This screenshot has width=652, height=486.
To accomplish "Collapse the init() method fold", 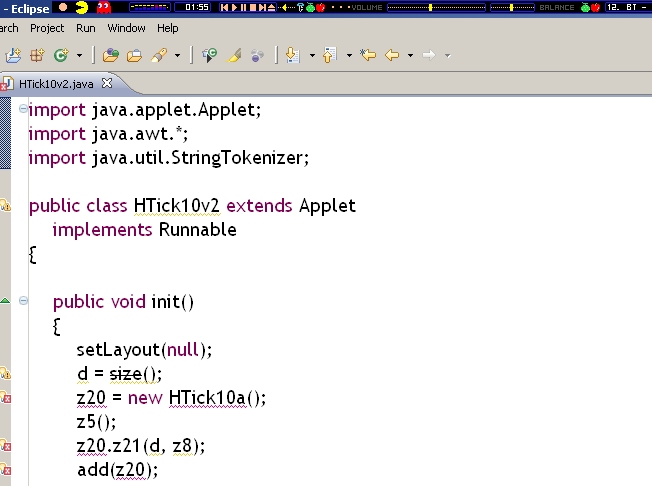I will (23, 301).
